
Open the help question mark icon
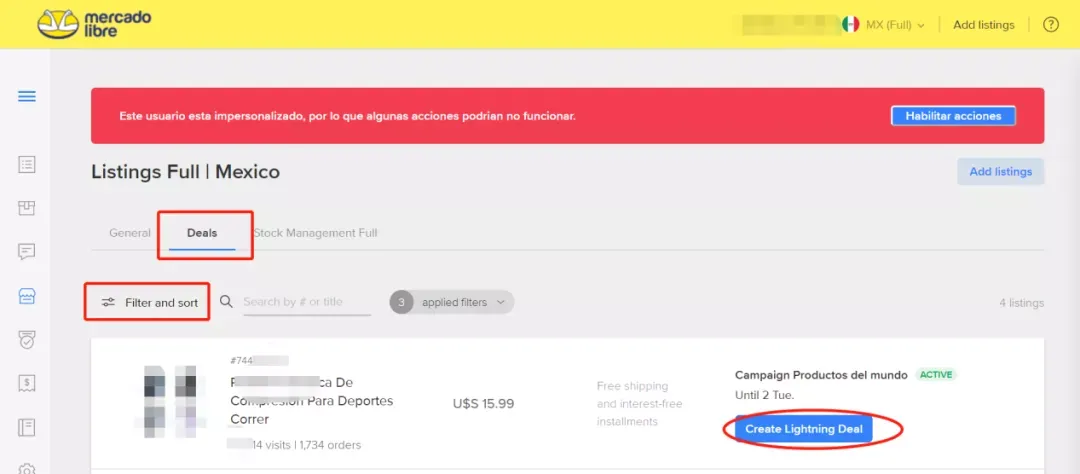(1050, 25)
